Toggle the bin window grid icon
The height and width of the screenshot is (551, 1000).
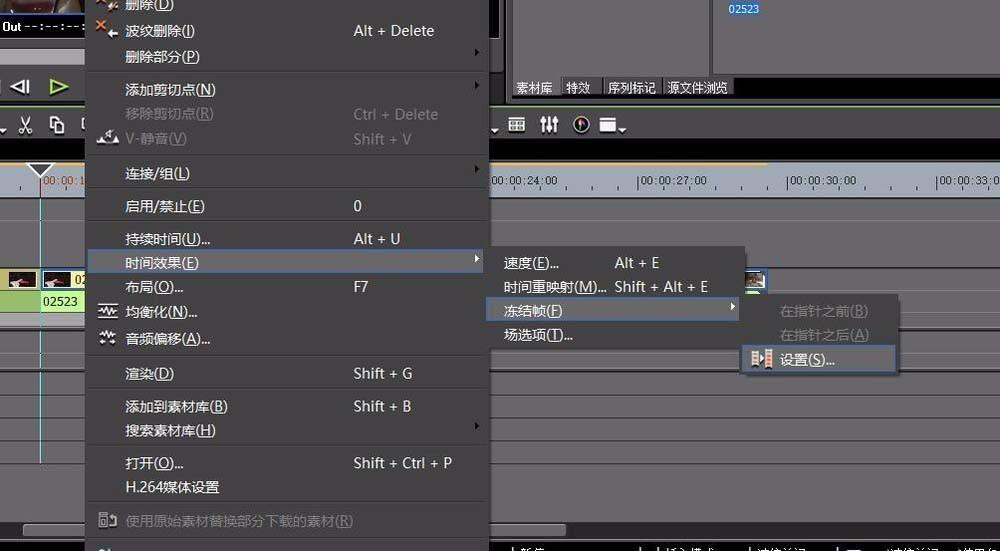(517, 124)
